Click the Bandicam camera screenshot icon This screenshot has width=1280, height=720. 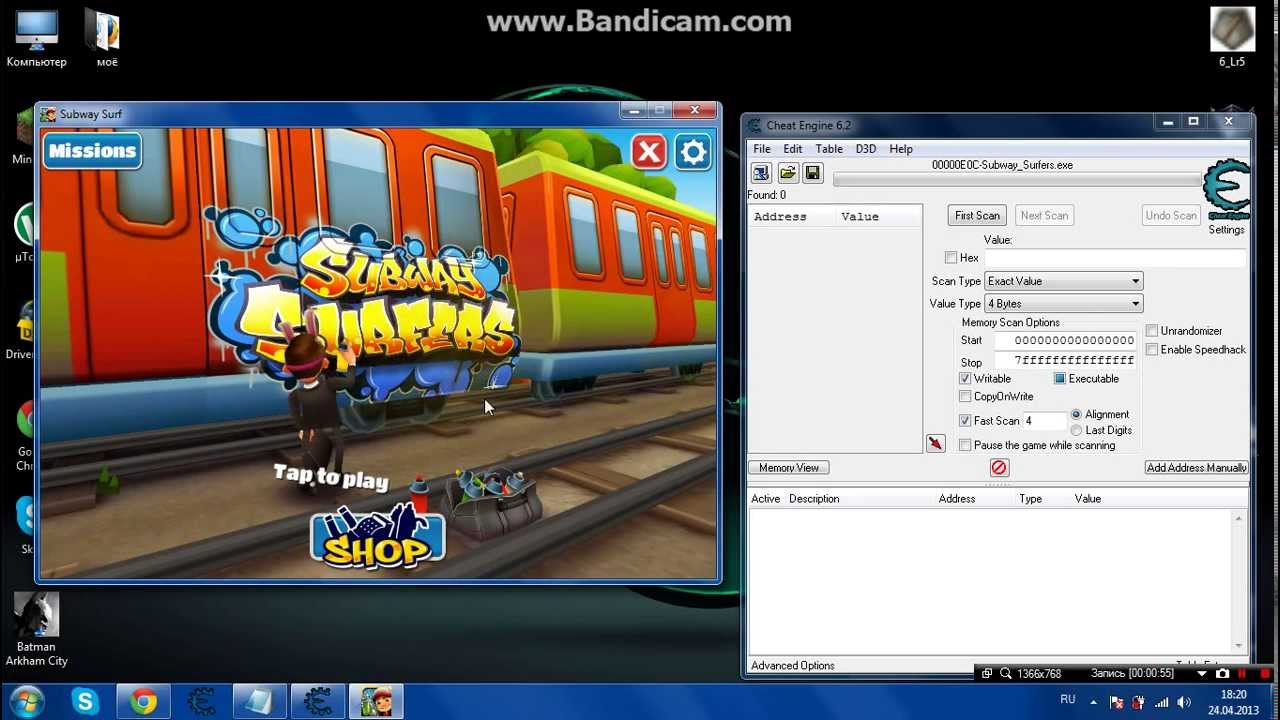[1221, 674]
